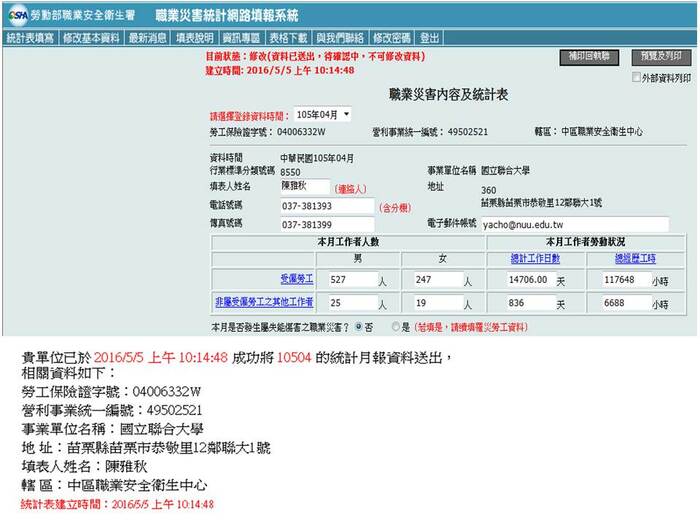Click the 行業標準分類號碼 value 8550
This screenshot has height=525, width=700.
coord(290,172)
